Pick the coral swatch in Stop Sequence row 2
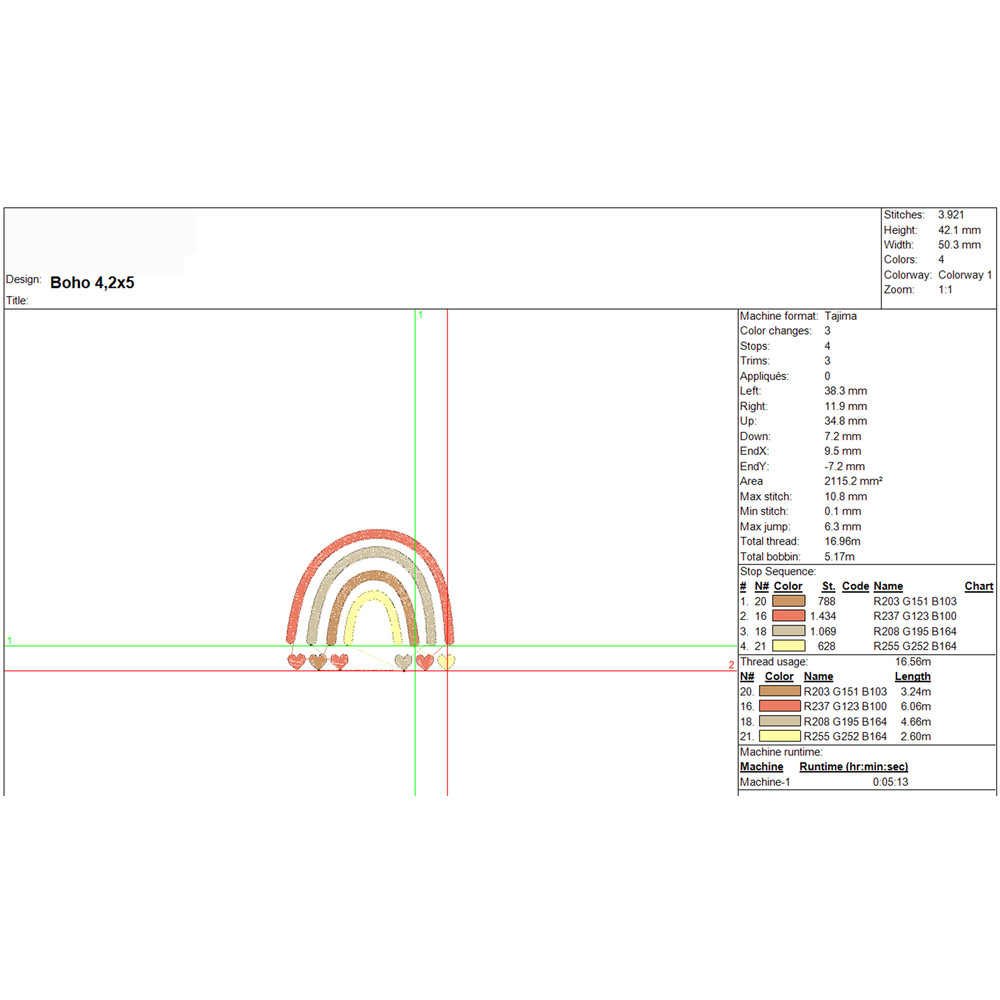Image resolution: width=1000 pixels, height=1000 pixels. pos(789,616)
